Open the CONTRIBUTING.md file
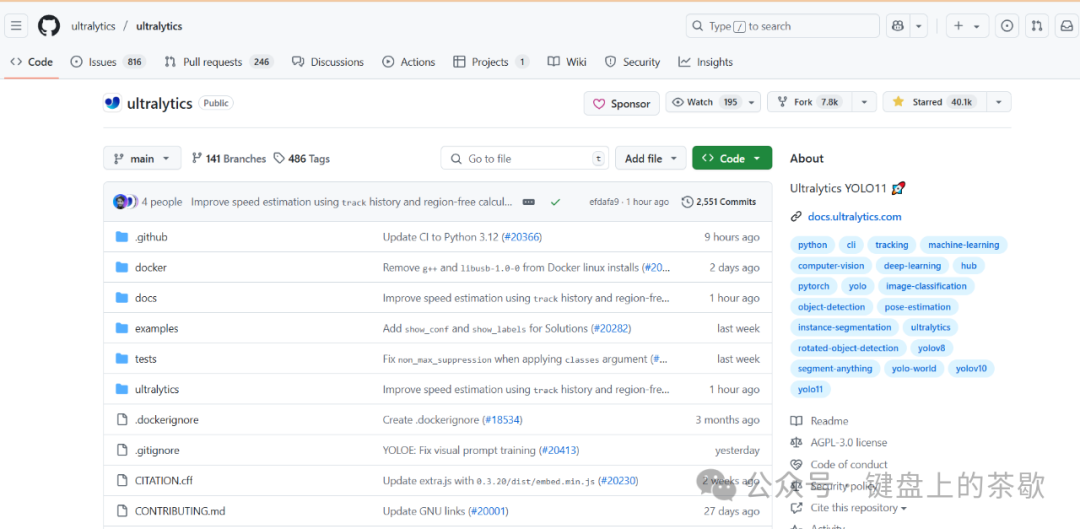This screenshot has width=1080, height=529. pos(180,511)
